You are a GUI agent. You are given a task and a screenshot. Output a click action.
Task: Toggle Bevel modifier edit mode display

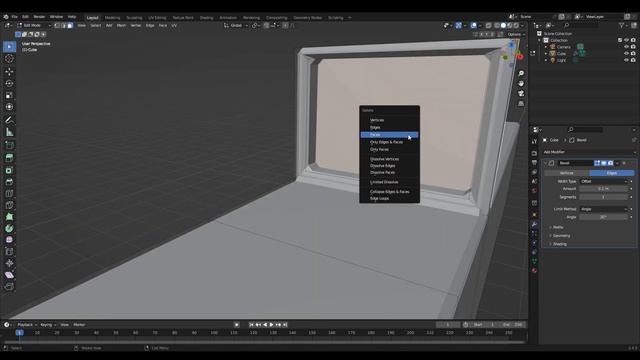pyautogui.click(x=598, y=163)
